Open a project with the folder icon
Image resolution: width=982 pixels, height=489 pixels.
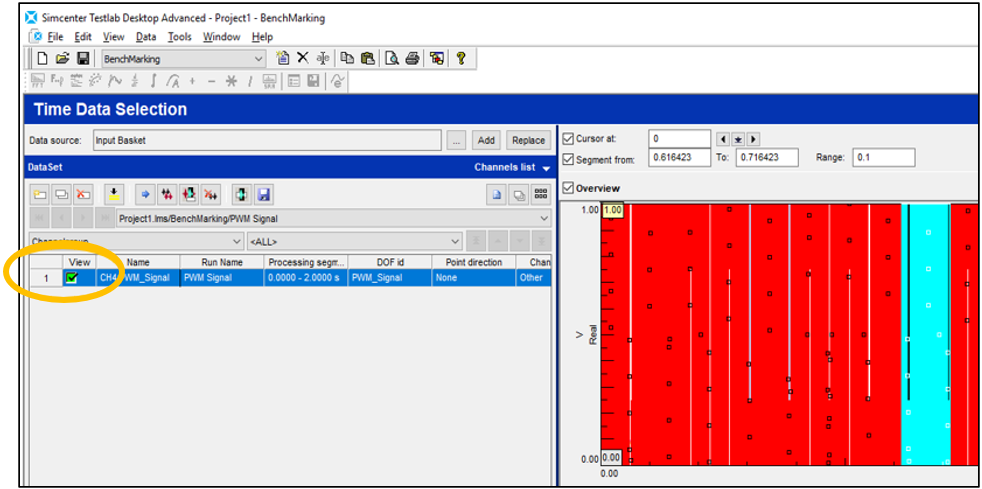[62, 59]
